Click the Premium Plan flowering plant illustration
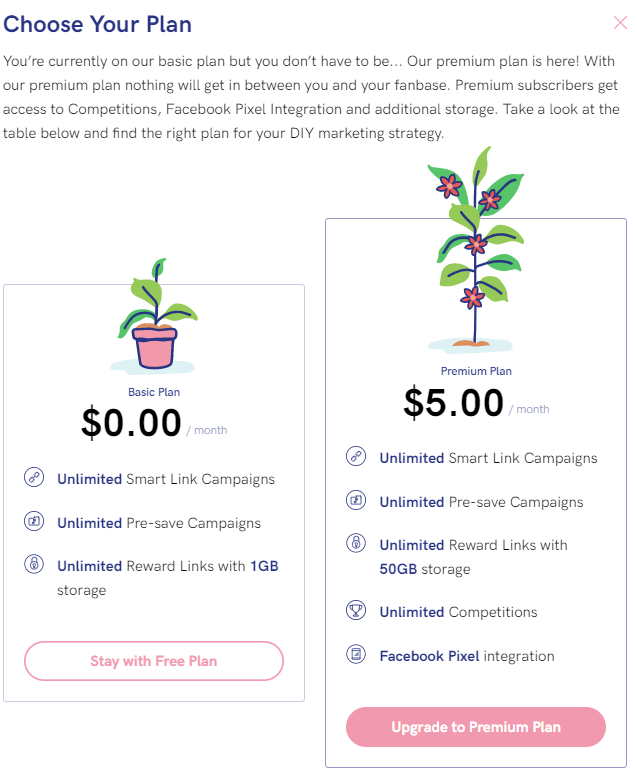637x776 pixels. point(475,250)
